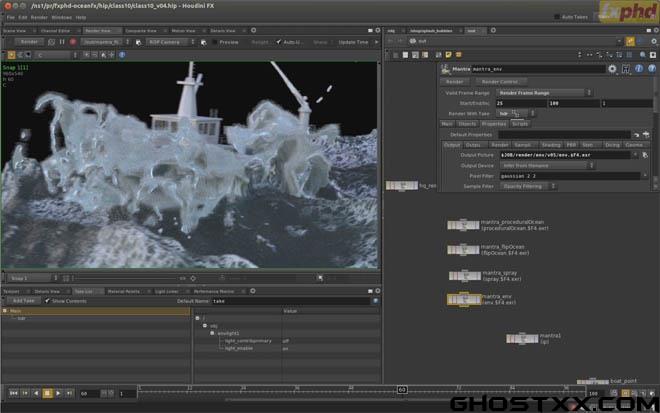Open the Sample Filter dropdown
This screenshot has height=413, width=660.
[x=528, y=186]
